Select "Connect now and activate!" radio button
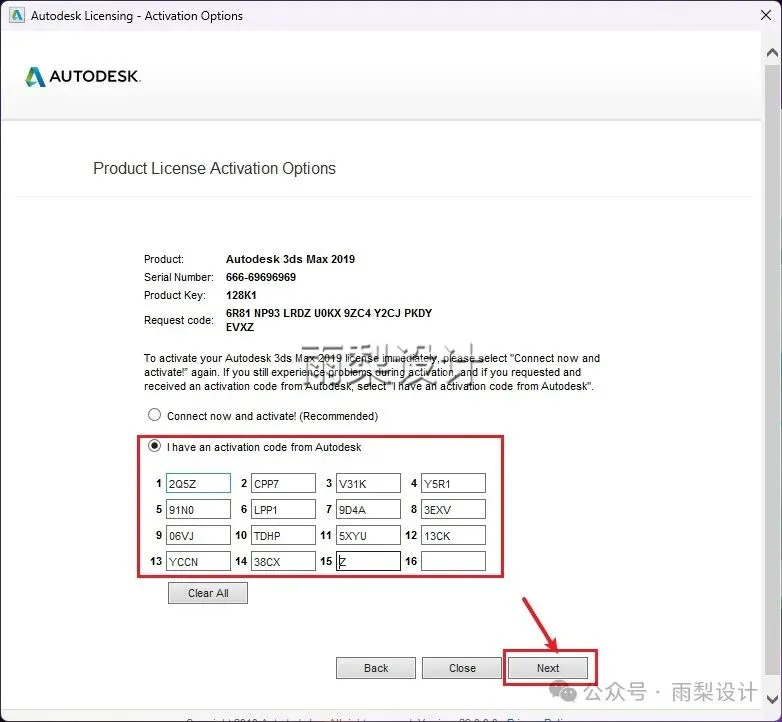 (155, 415)
